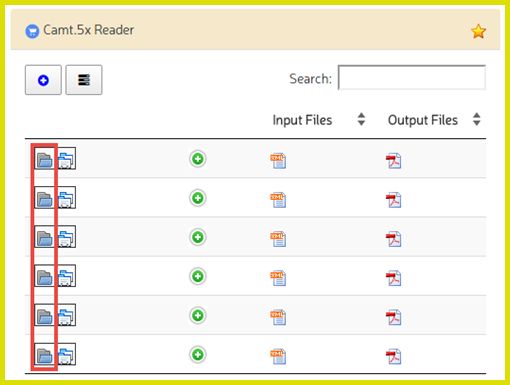Sort by the Input Files column arrows

pyautogui.click(x=361, y=119)
